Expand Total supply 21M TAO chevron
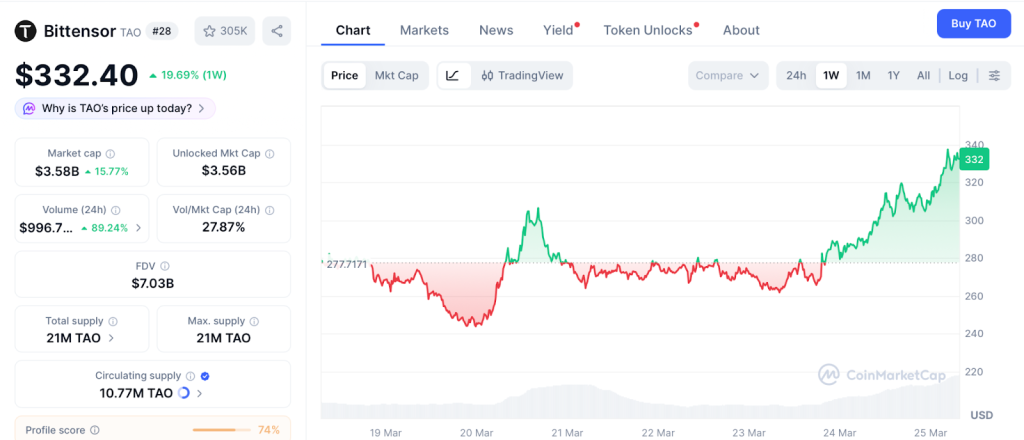The width and height of the screenshot is (1024, 440). (109, 338)
